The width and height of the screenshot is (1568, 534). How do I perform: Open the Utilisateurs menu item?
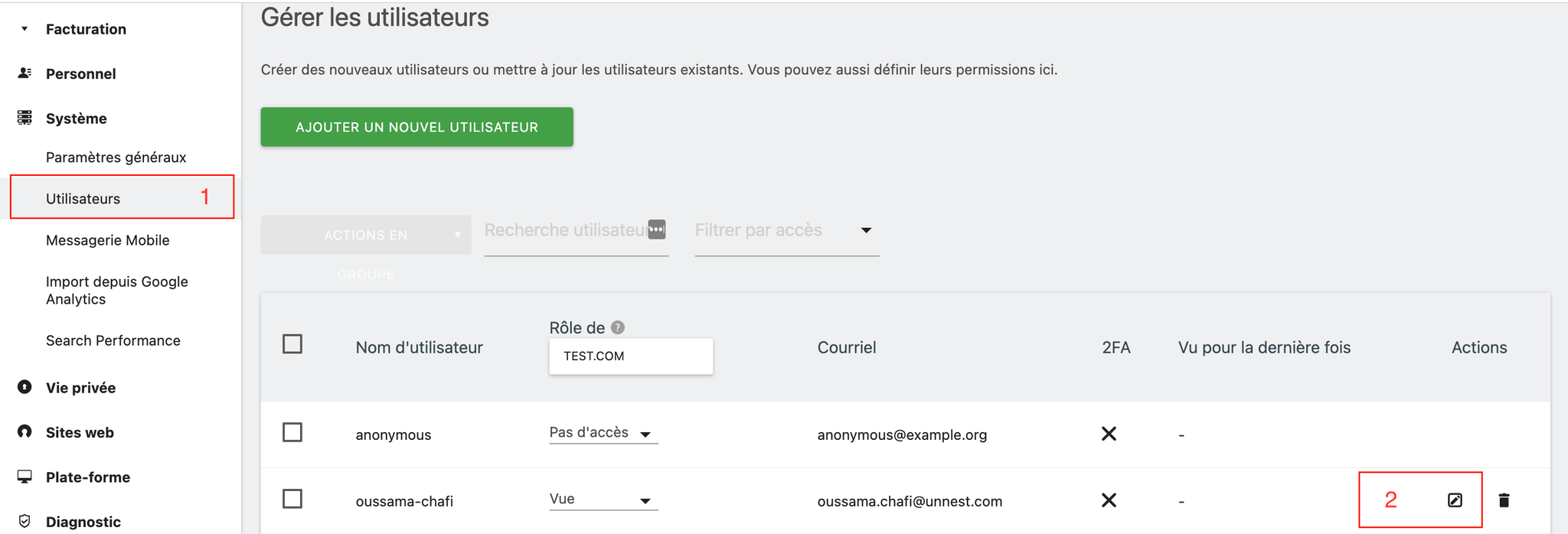(x=83, y=199)
